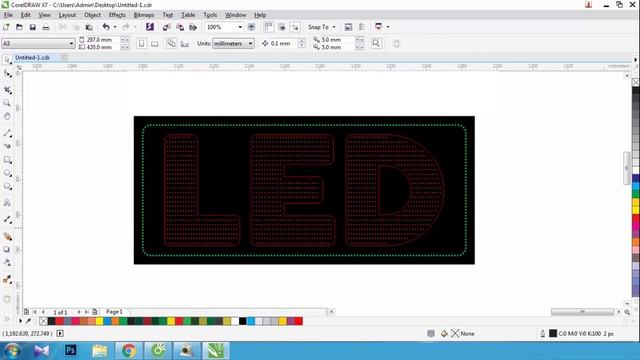This screenshot has height=360, width=640.
Task: Toggle show grid button
Action: [x=282, y=27]
